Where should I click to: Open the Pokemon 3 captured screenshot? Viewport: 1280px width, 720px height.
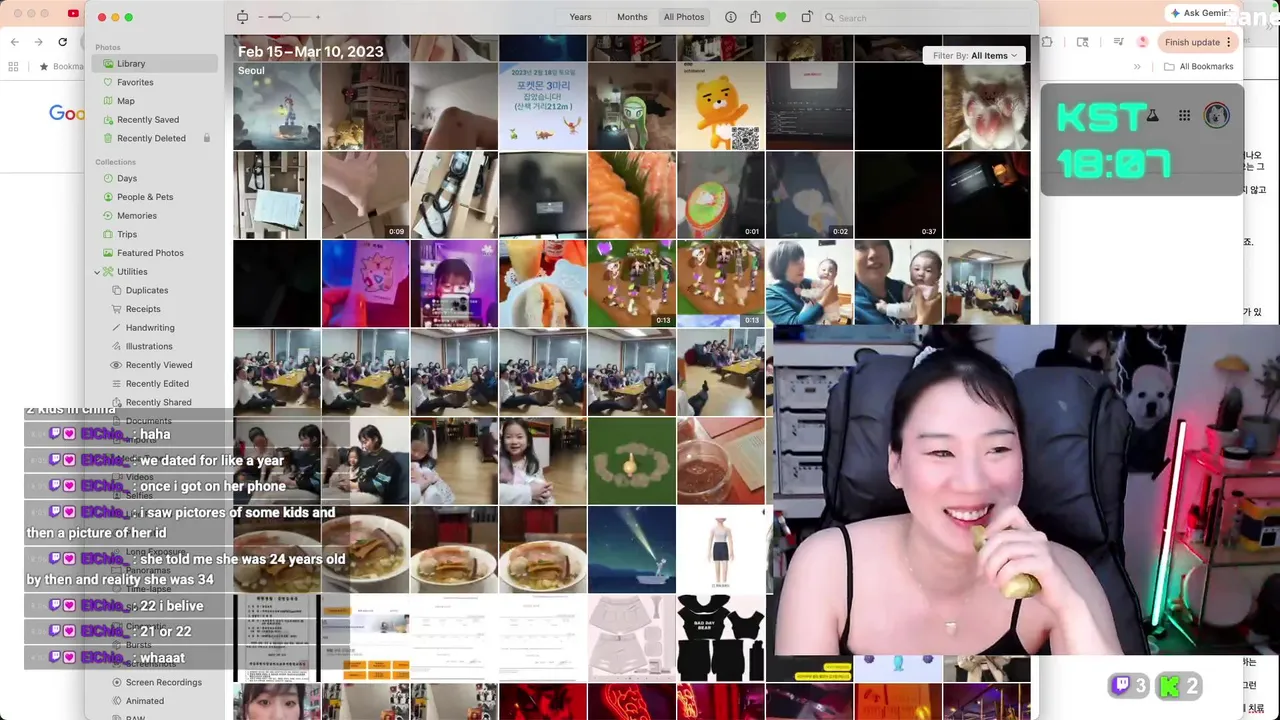pyautogui.click(x=542, y=107)
